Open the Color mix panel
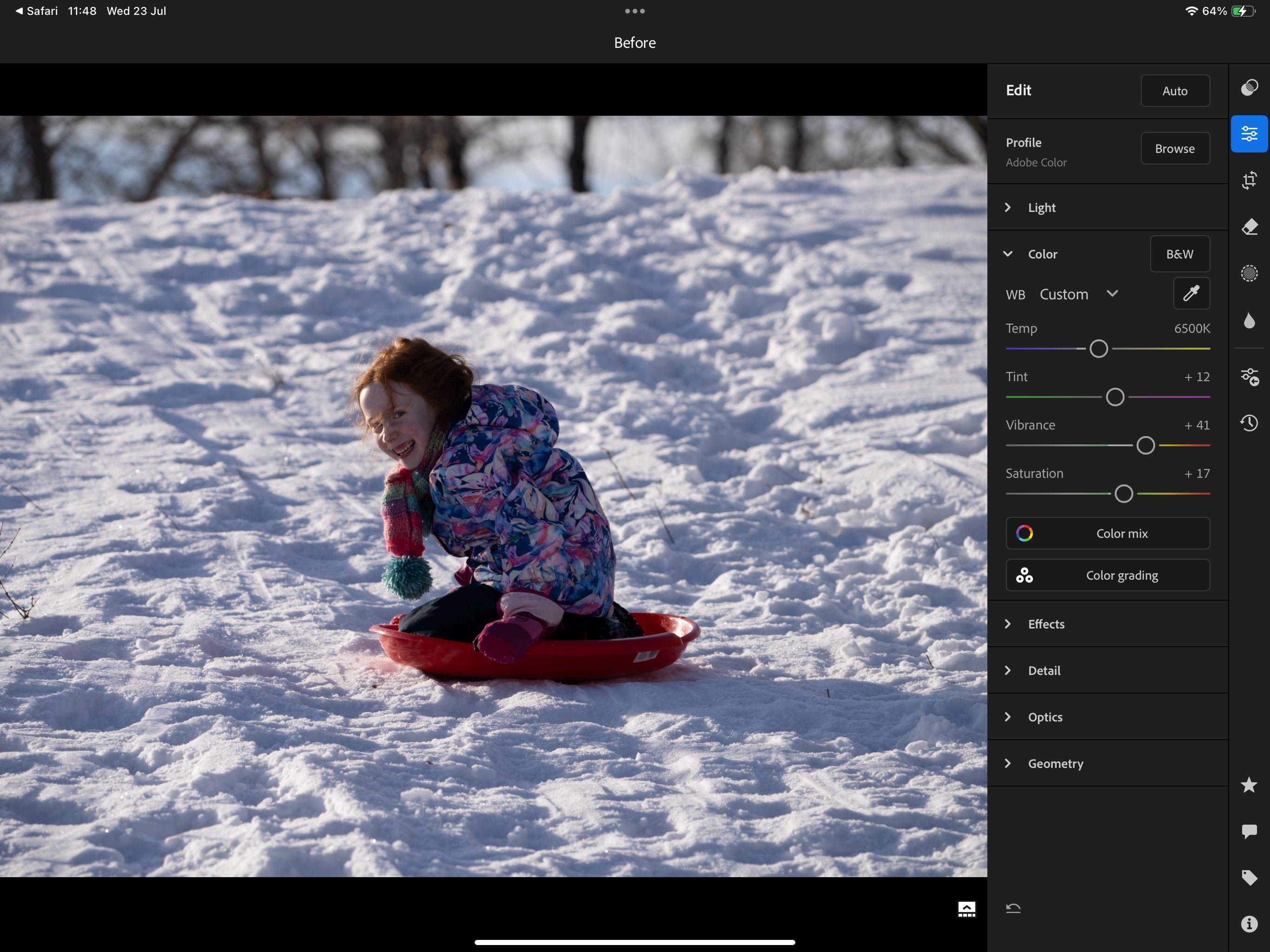 point(1107,534)
